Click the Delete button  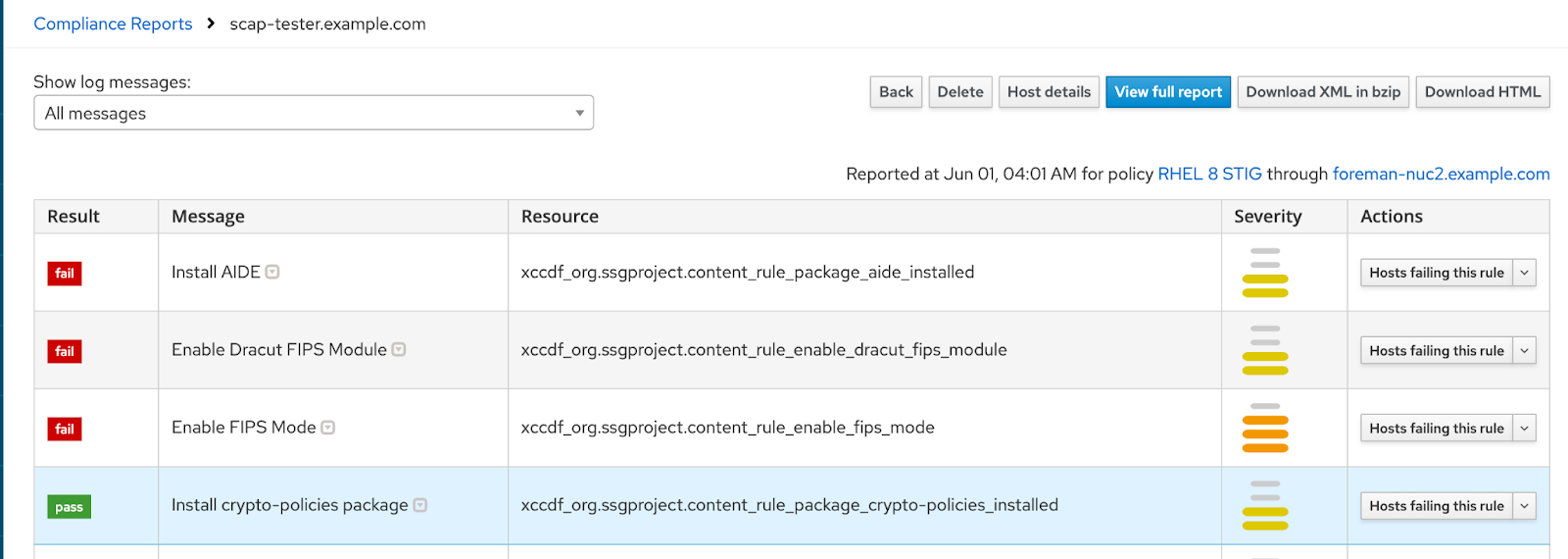coord(959,92)
